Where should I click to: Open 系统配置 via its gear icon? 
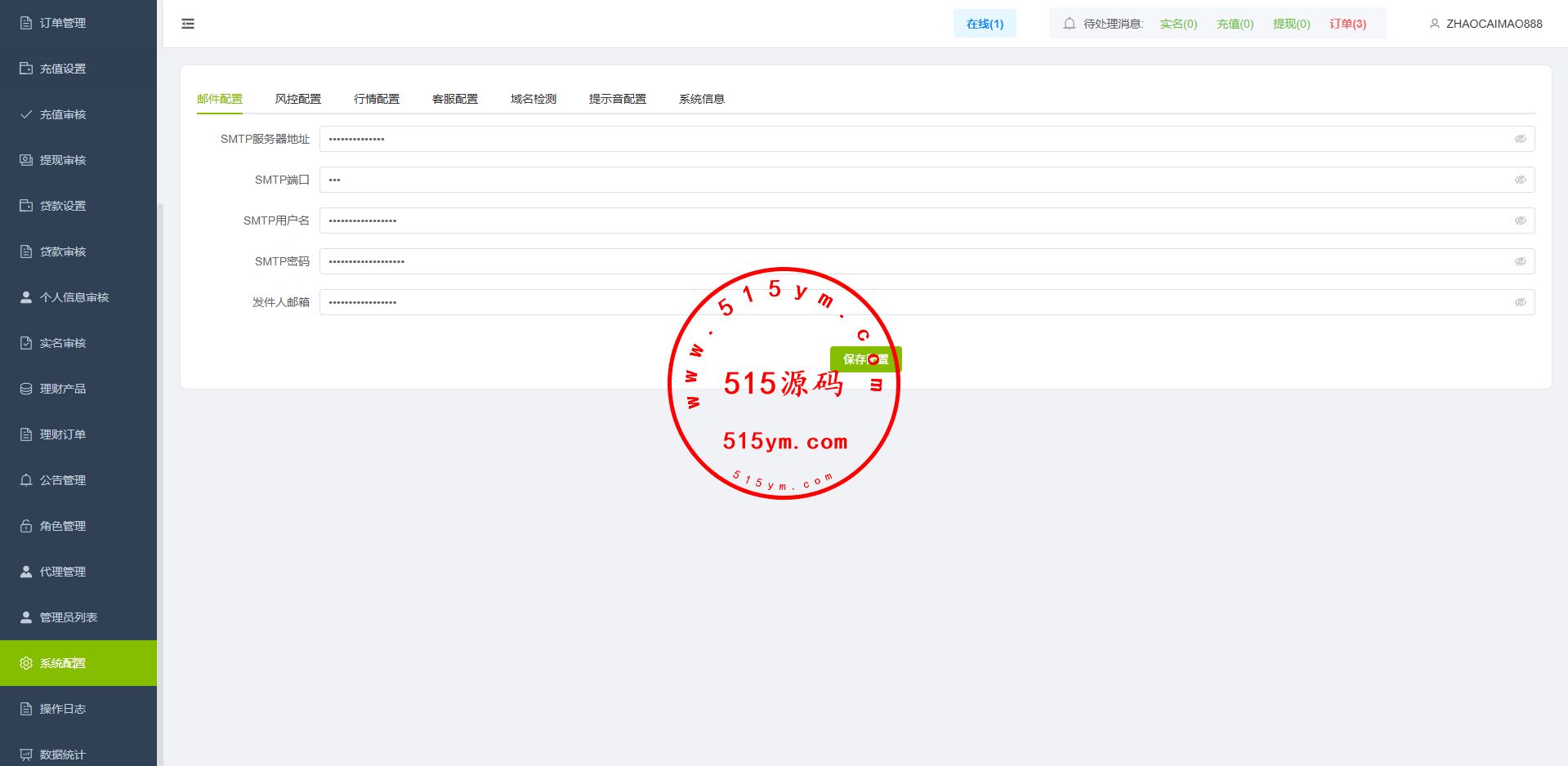[26, 663]
